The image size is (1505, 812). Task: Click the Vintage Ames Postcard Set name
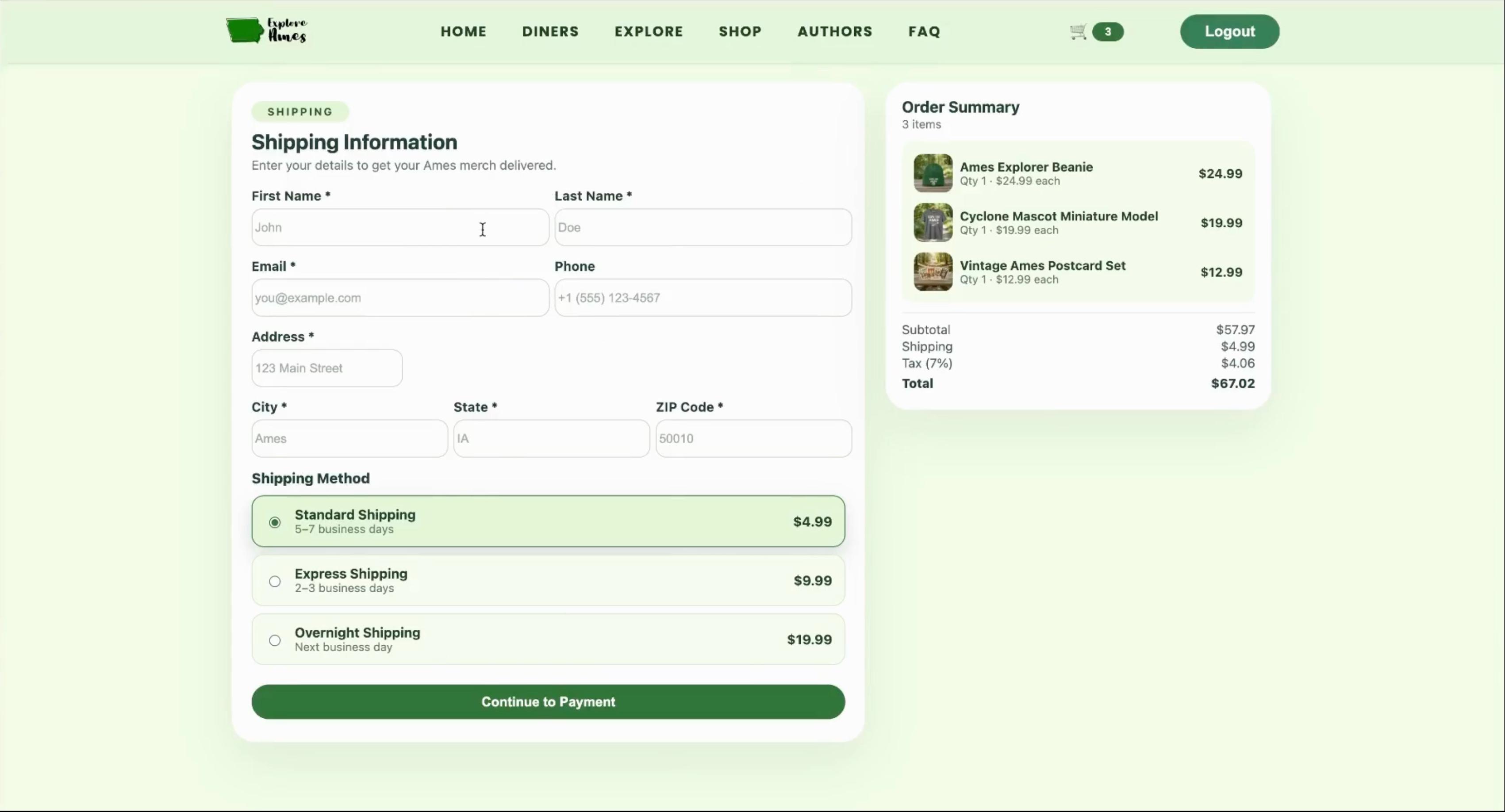pos(1042,265)
